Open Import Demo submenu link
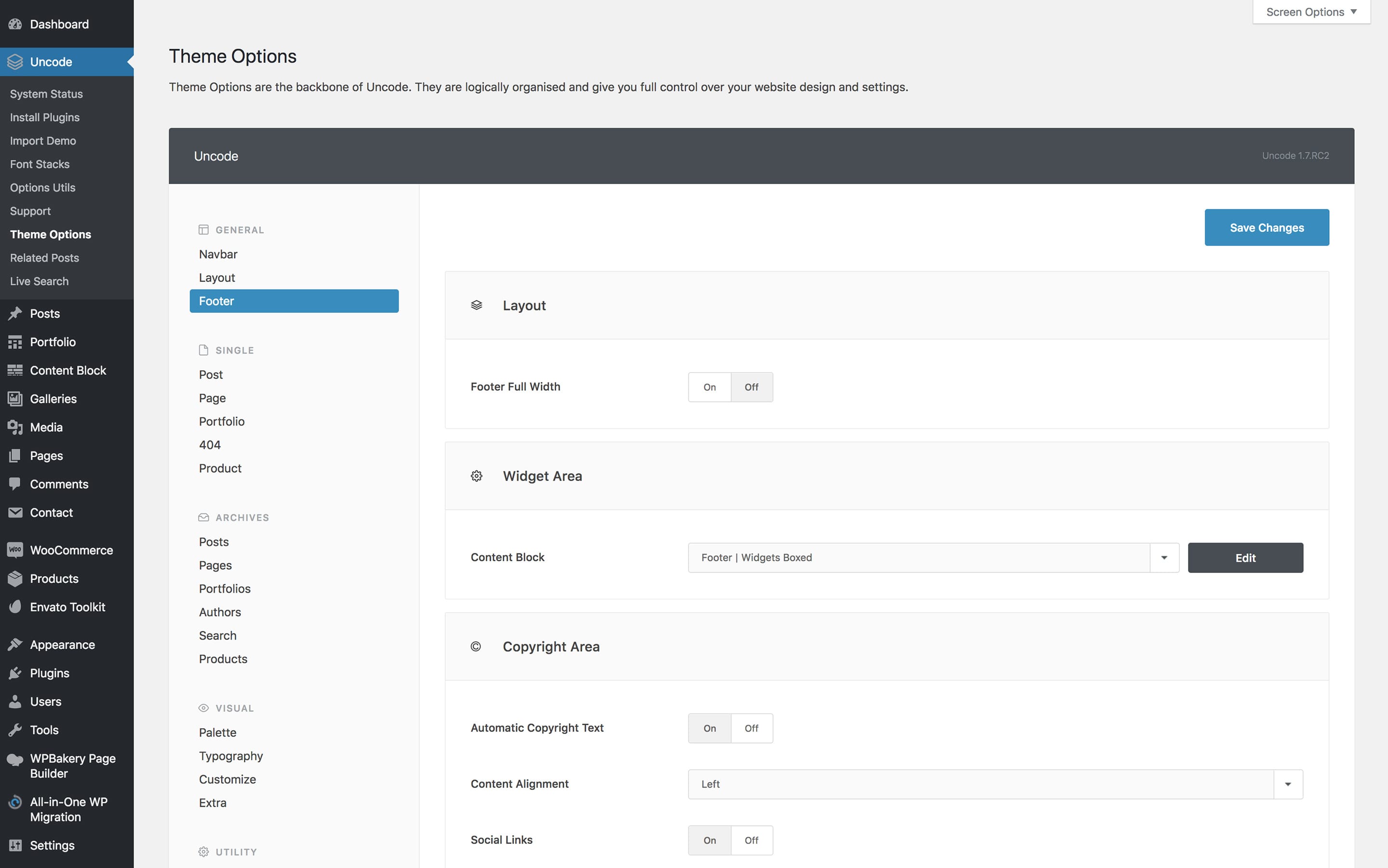Image resolution: width=1388 pixels, height=868 pixels. pyautogui.click(x=43, y=141)
